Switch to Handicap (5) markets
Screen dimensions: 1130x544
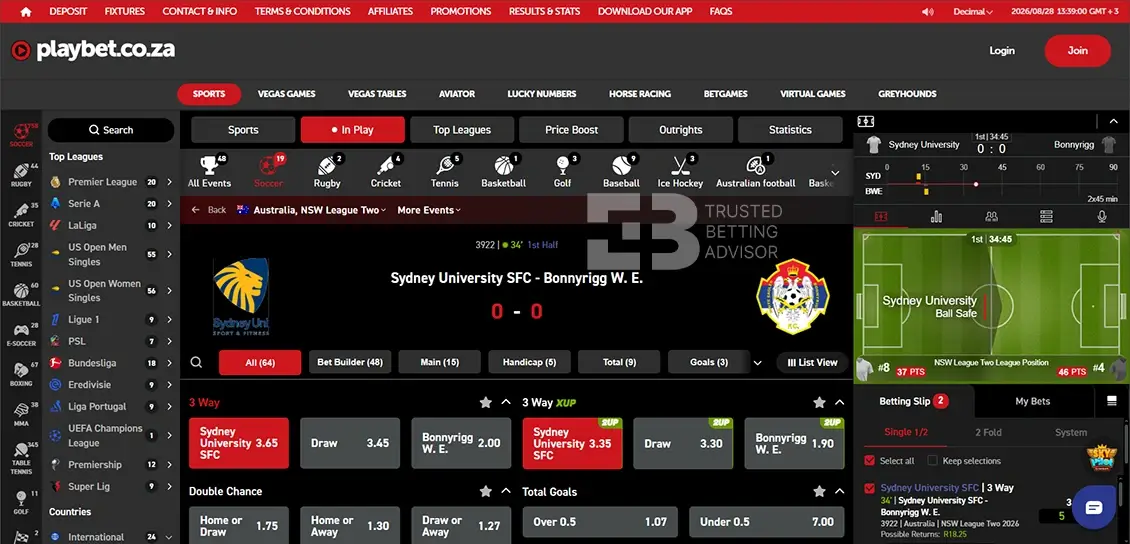pos(530,362)
